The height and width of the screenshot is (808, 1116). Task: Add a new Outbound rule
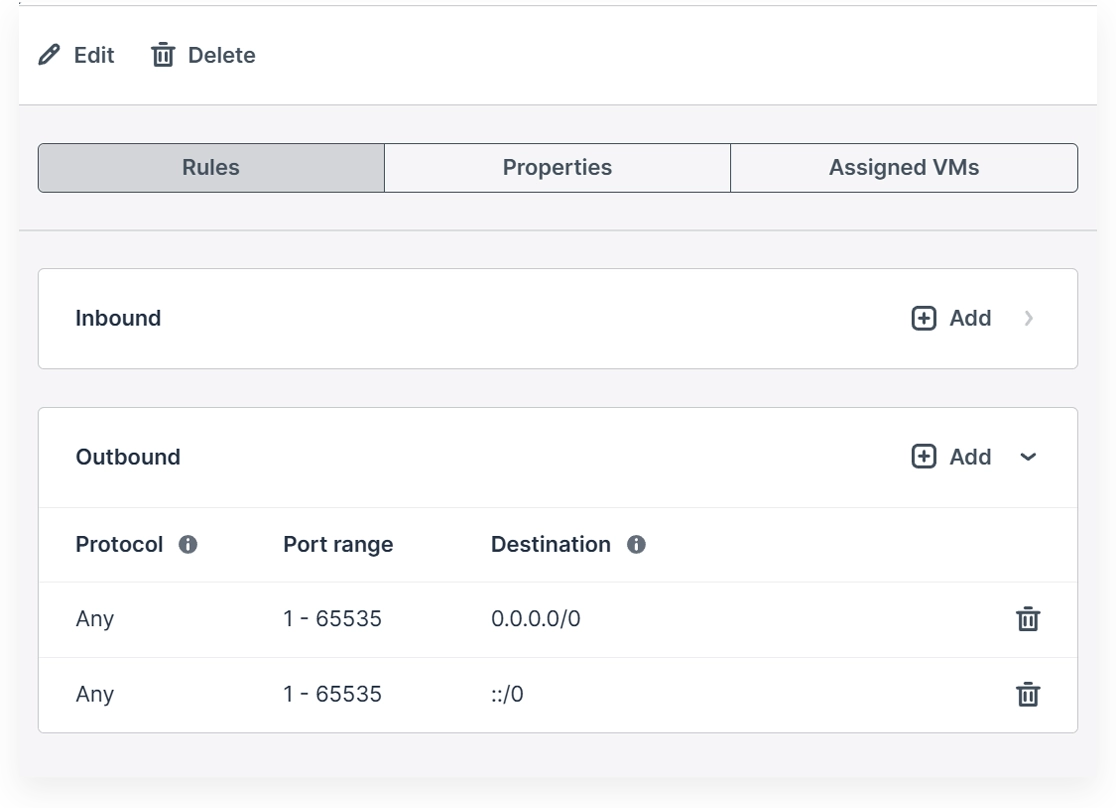pos(951,457)
